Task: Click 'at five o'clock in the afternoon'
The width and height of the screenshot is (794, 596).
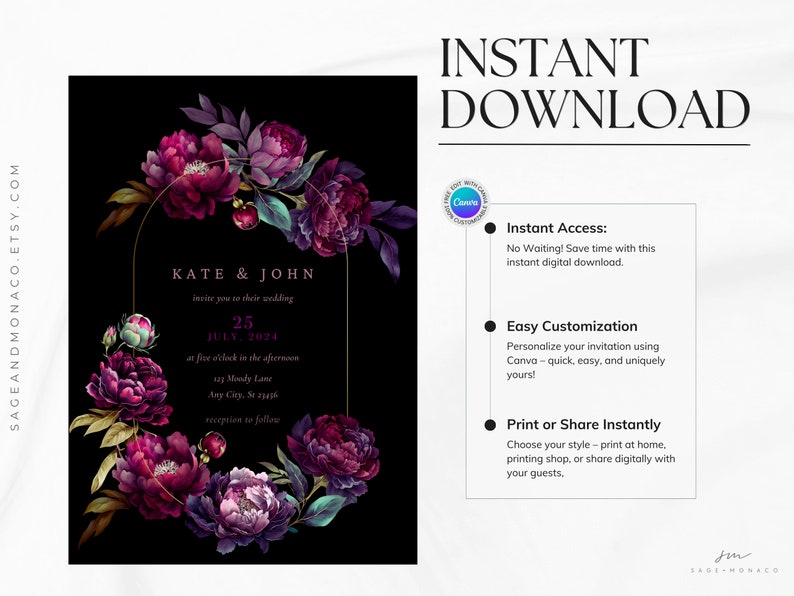Action: [243, 358]
